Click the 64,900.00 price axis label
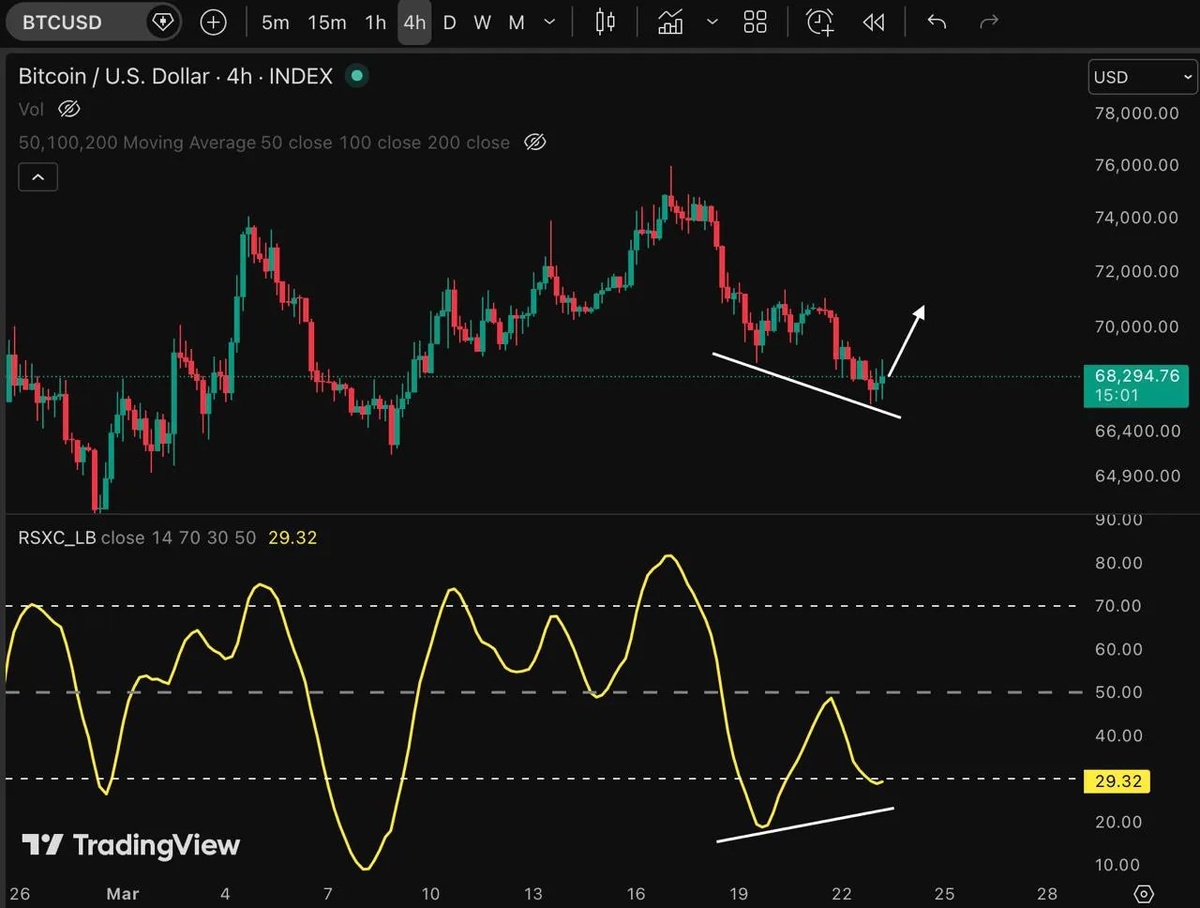Viewport: 1200px width, 908px height. click(x=1137, y=476)
